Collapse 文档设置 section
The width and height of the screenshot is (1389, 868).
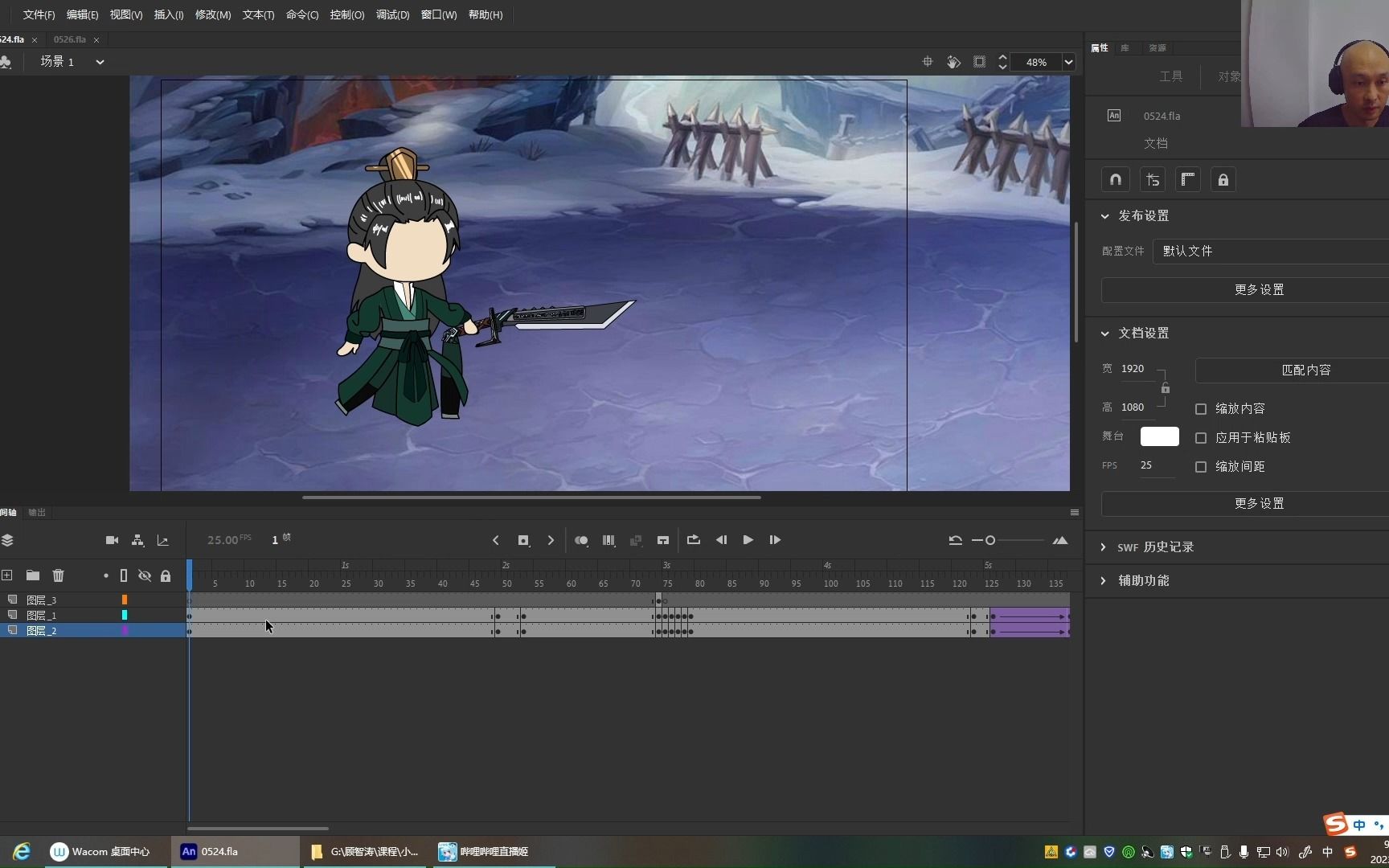(1105, 334)
